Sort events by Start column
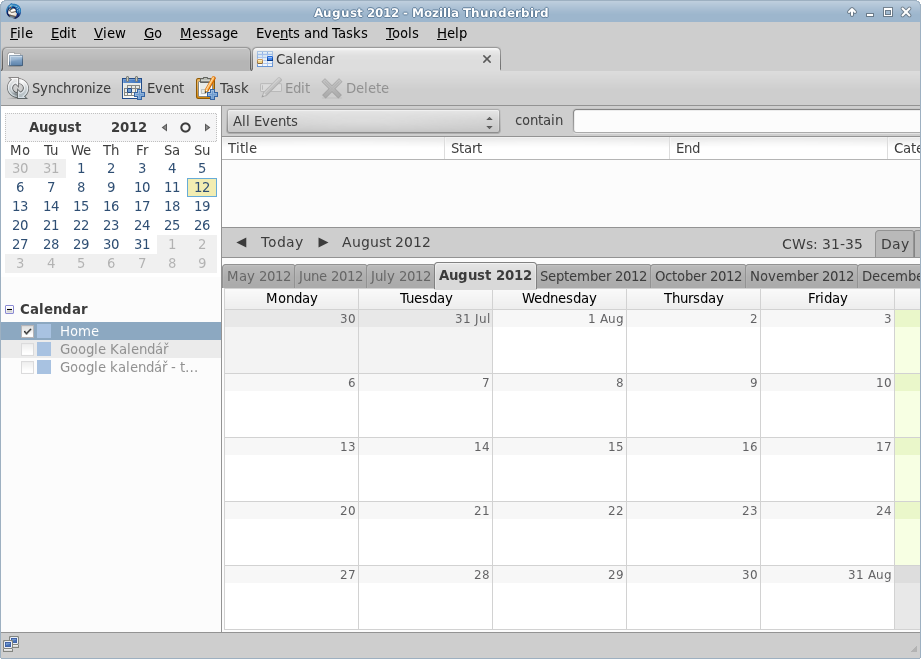The image size is (921, 659). [557, 149]
